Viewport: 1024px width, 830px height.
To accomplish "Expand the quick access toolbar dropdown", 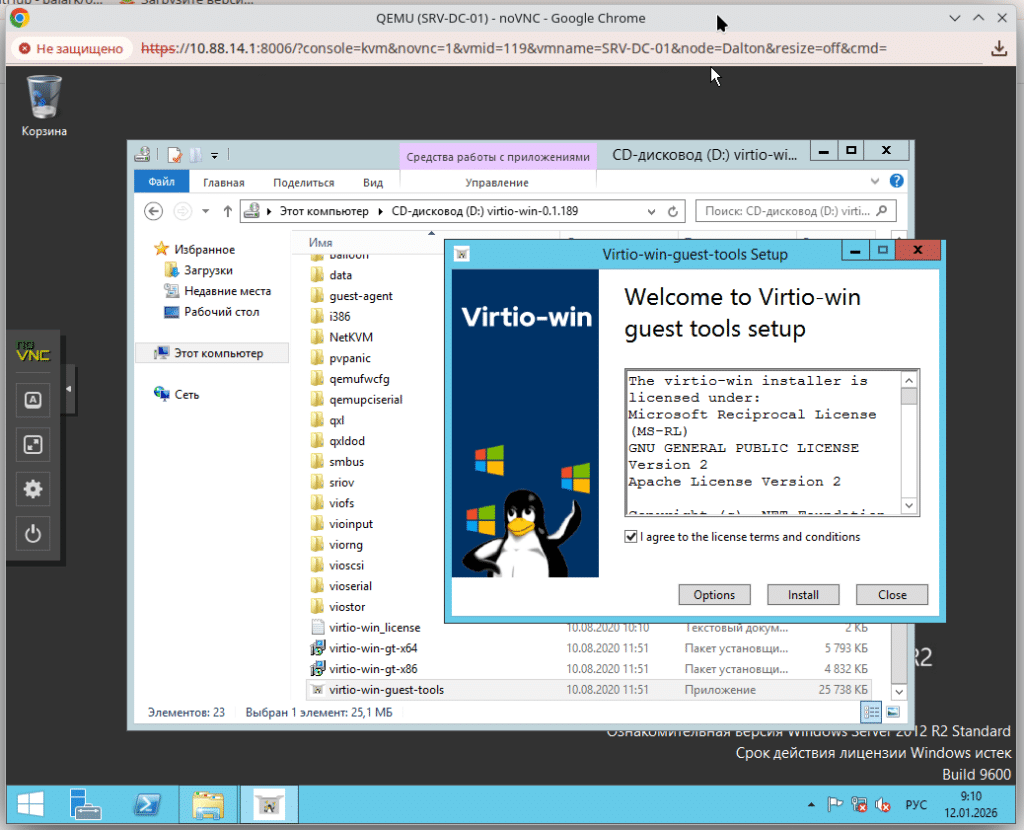I will tap(213, 155).
